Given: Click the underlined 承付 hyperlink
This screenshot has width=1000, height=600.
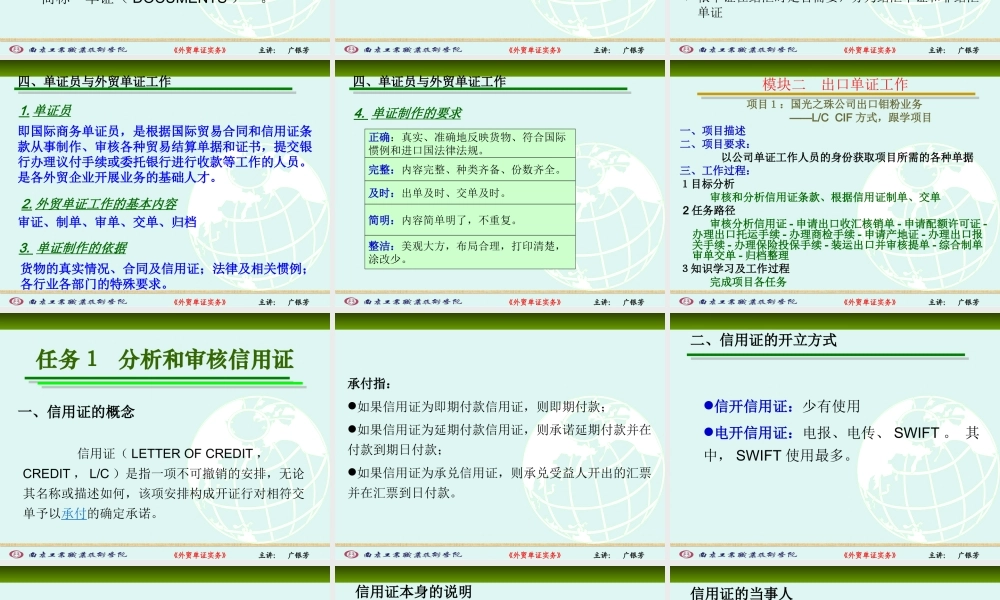Looking at the screenshot, I should pos(73,513).
